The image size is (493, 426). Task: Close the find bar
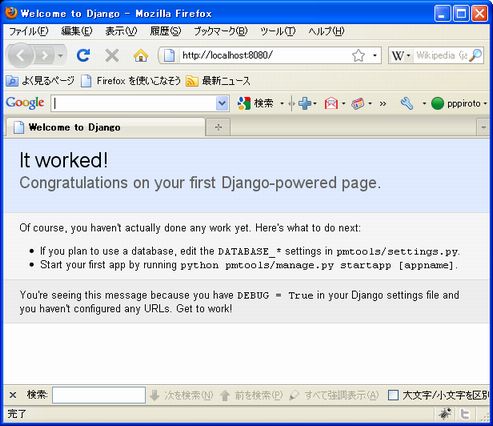click(x=13, y=395)
